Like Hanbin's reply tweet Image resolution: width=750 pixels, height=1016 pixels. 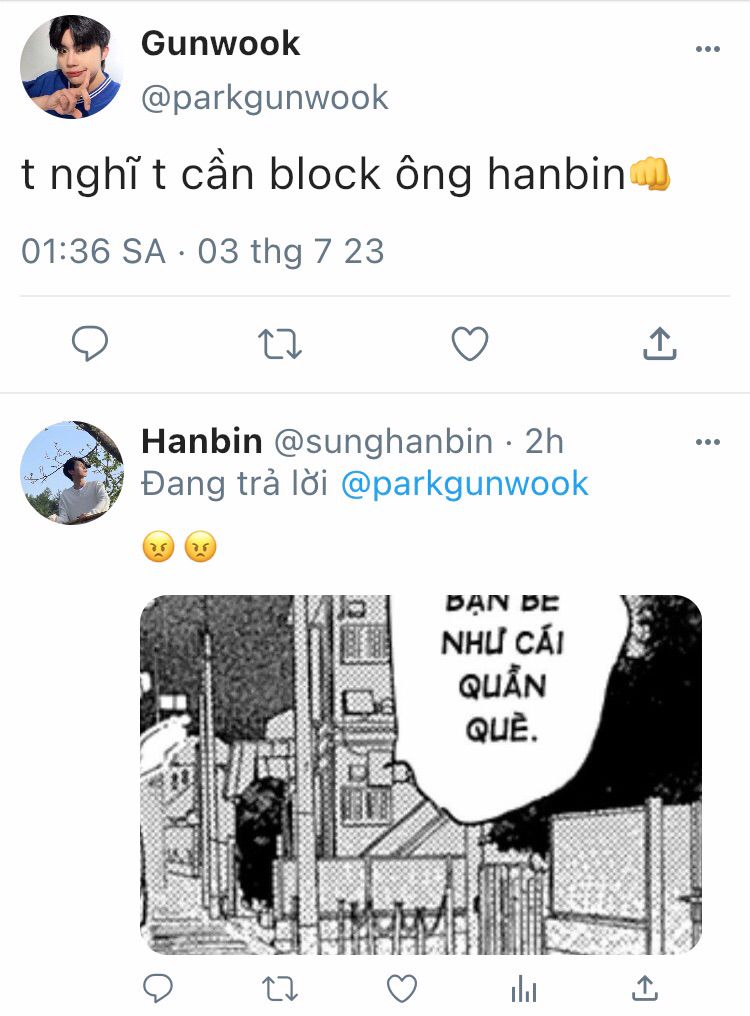coord(401,989)
